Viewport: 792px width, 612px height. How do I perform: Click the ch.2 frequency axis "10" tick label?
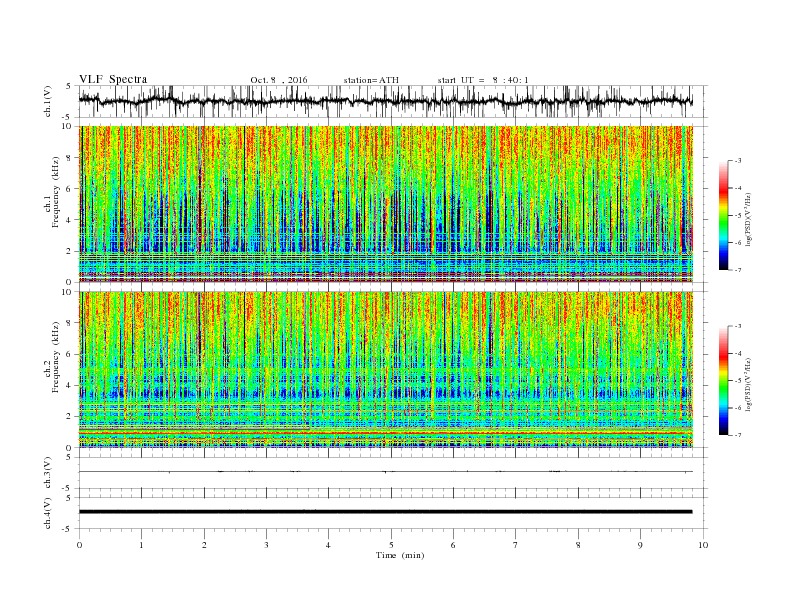coord(68,292)
